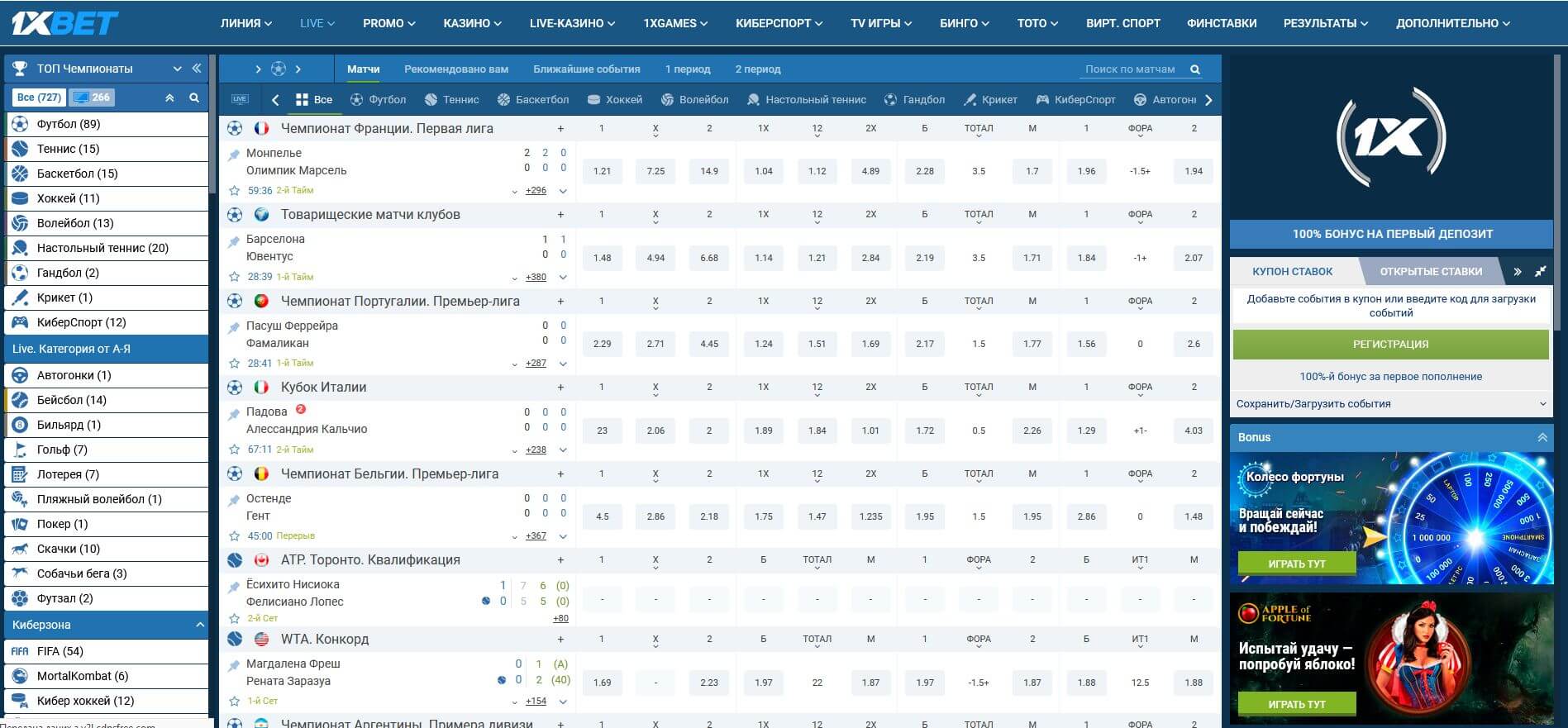This screenshot has height=728, width=1568.
Task: Click the search magnifier in the match search
Action: [x=1194, y=69]
